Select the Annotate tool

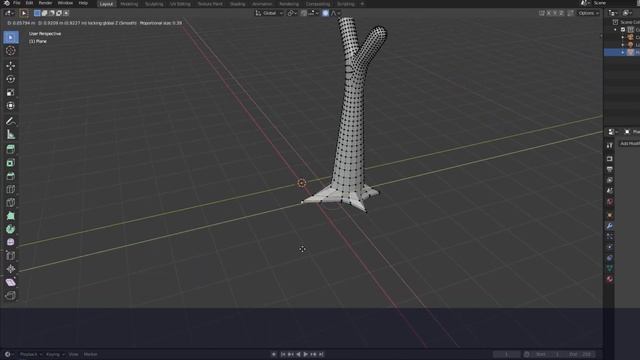[11, 121]
